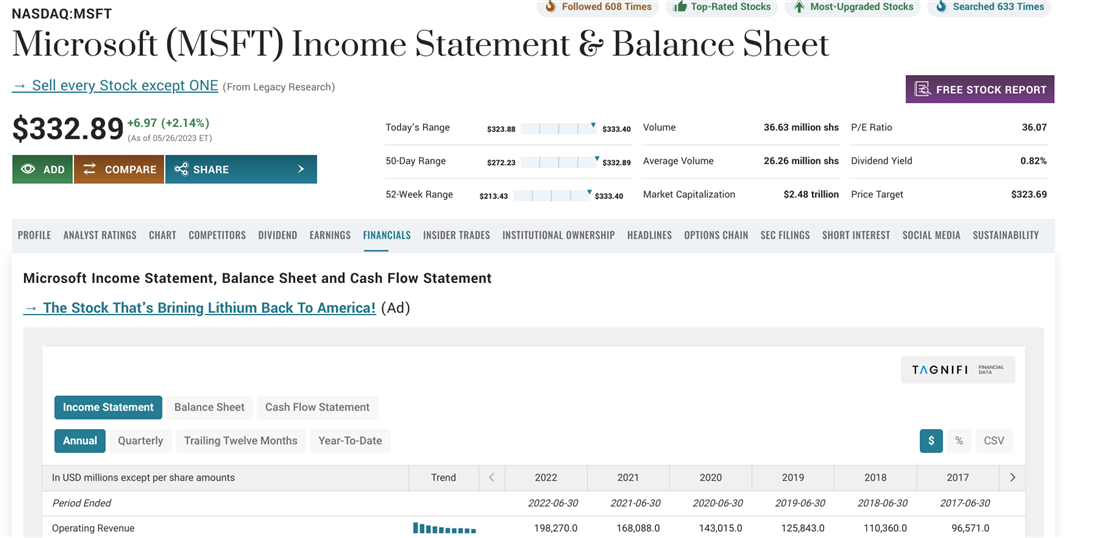
Task: Click the 52-Week Range slider bar
Action: [553, 195]
